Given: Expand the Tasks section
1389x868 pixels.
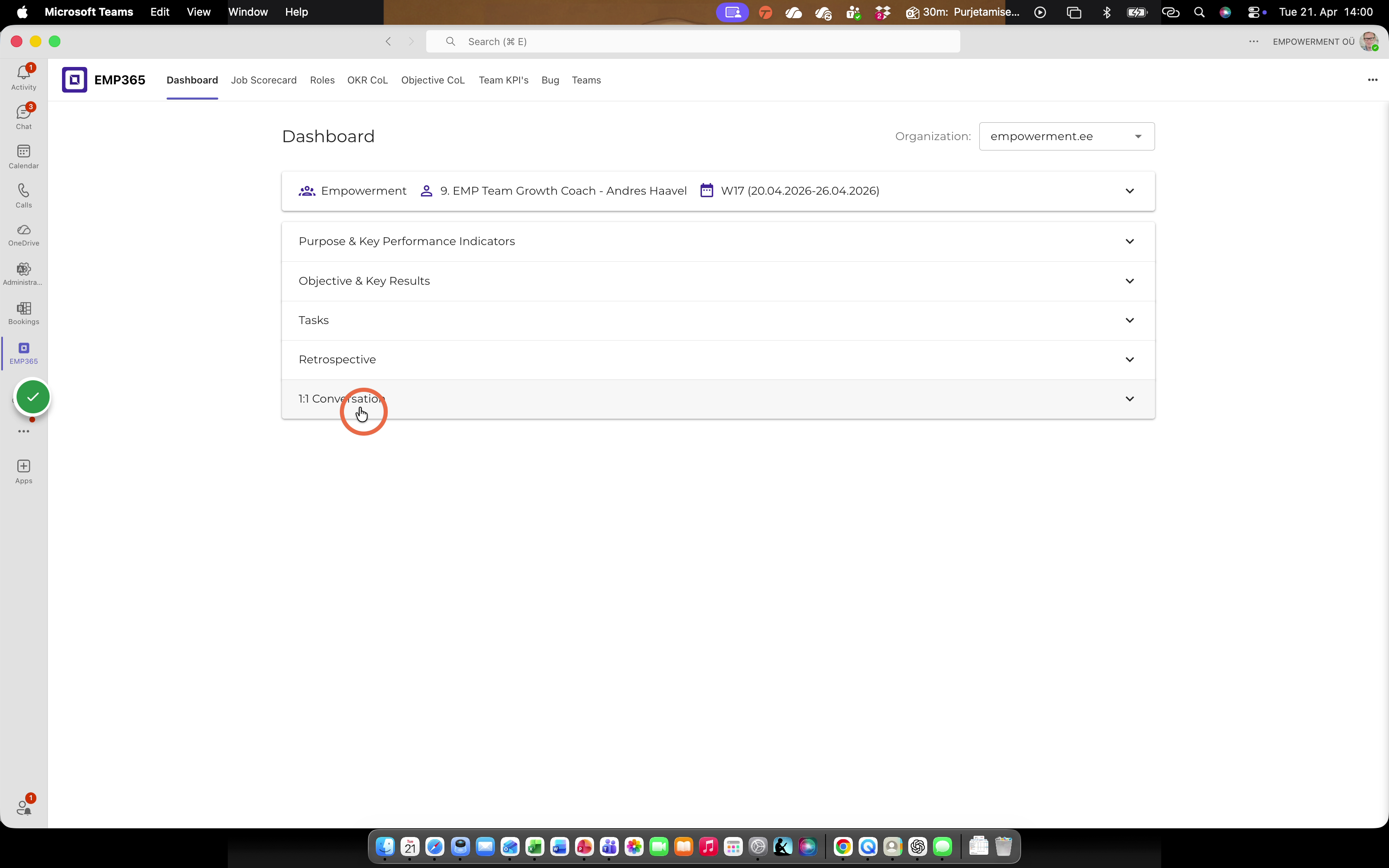Looking at the screenshot, I should click(x=718, y=320).
